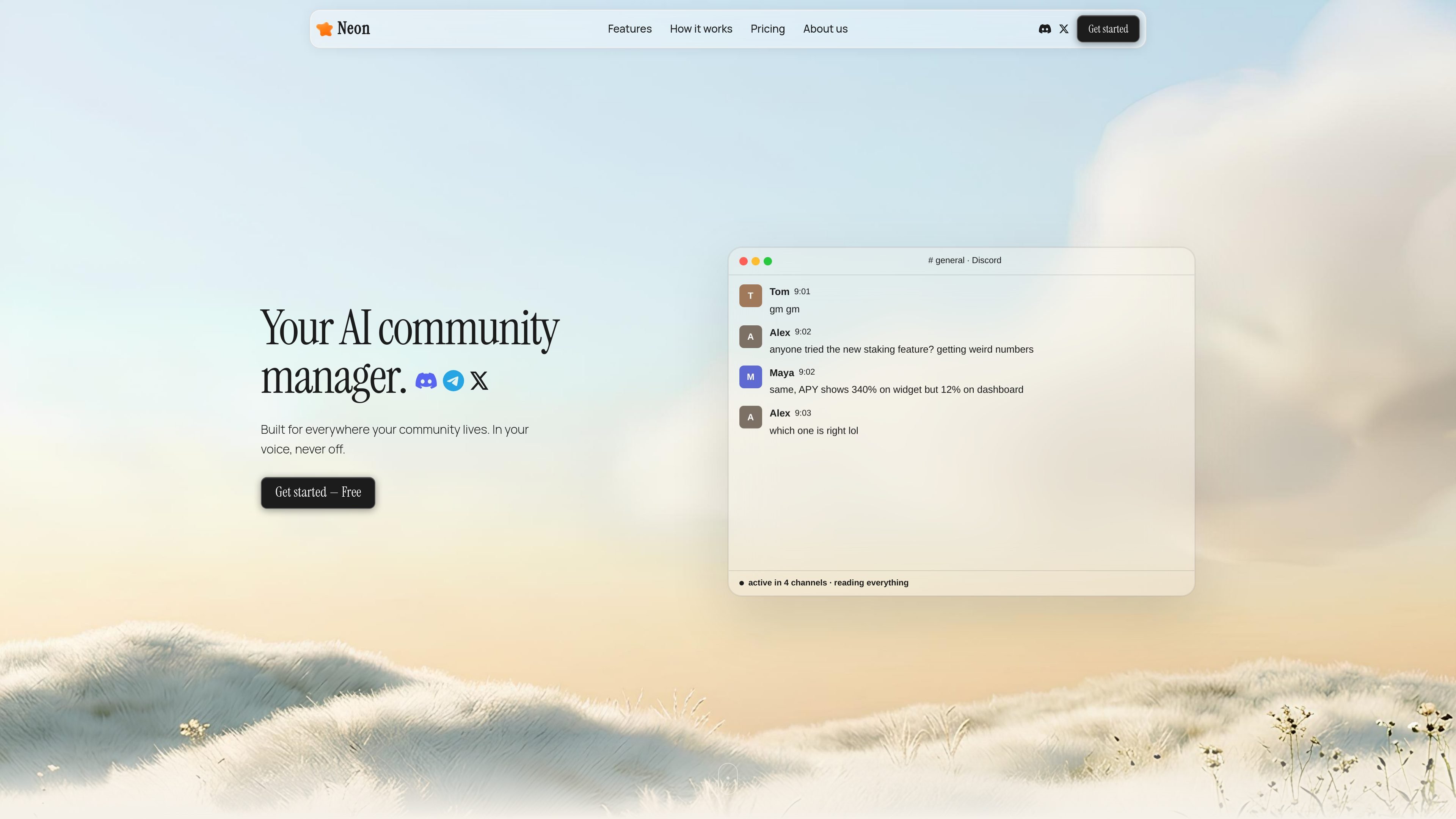Click the Get started button in navbar
Image resolution: width=1456 pixels, height=819 pixels.
click(x=1108, y=29)
